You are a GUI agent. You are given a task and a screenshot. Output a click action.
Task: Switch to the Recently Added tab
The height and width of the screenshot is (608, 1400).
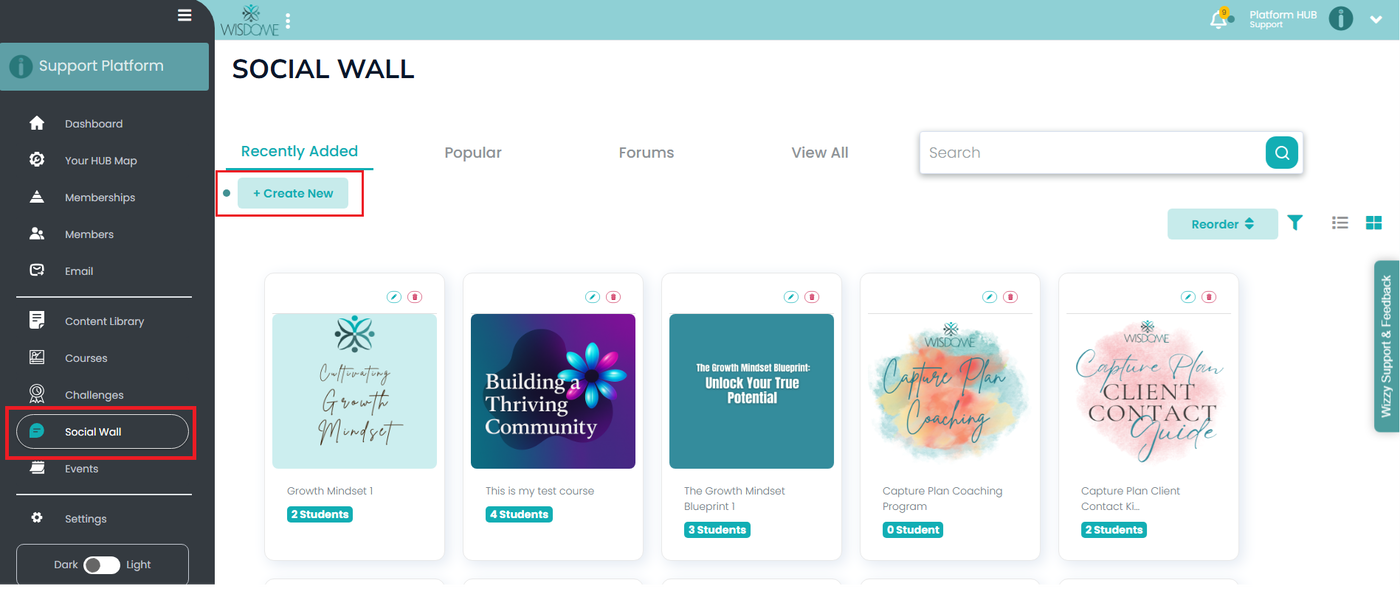(299, 151)
